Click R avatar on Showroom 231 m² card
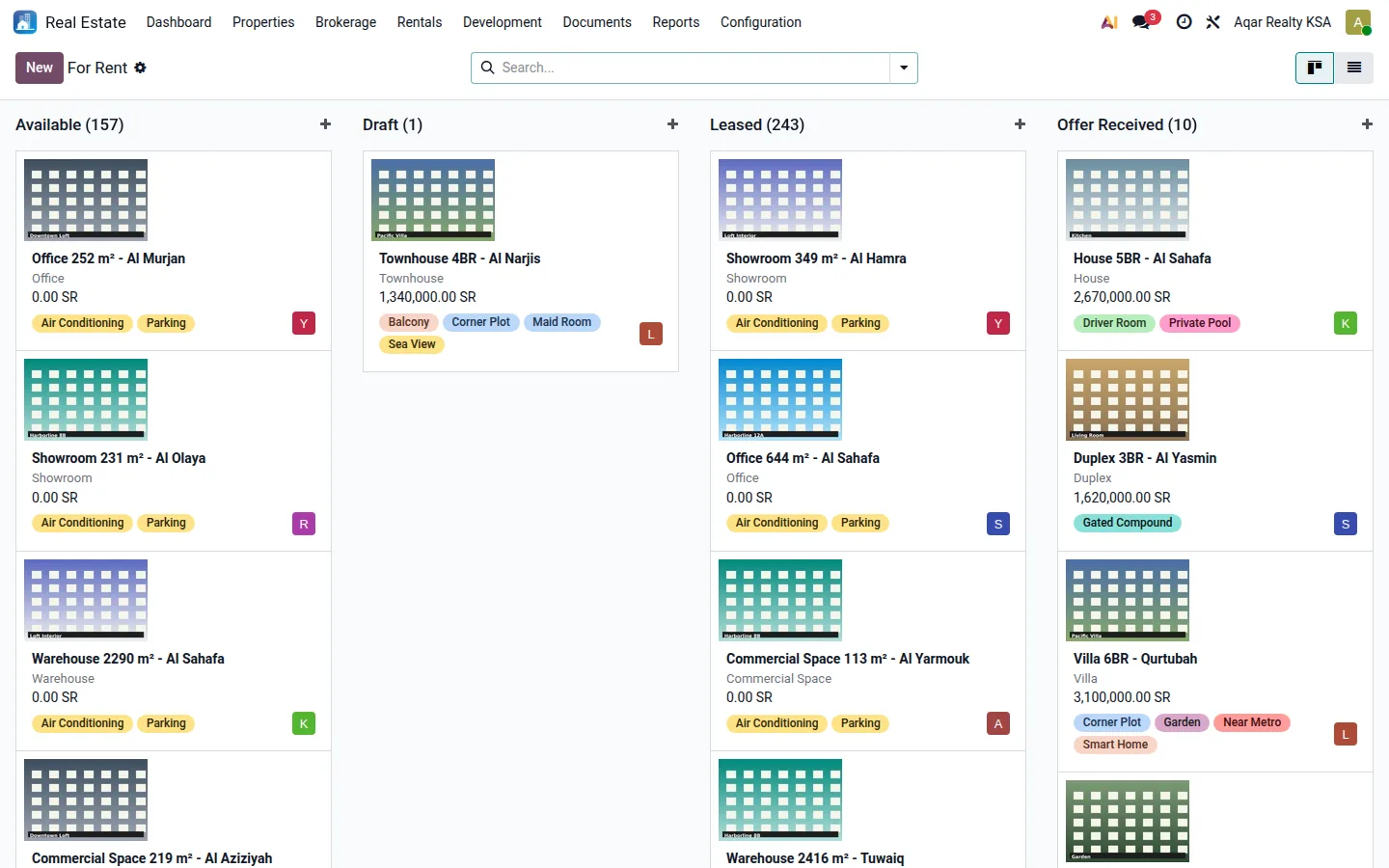Viewport: 1389px width, 868px height. [304, 524]
